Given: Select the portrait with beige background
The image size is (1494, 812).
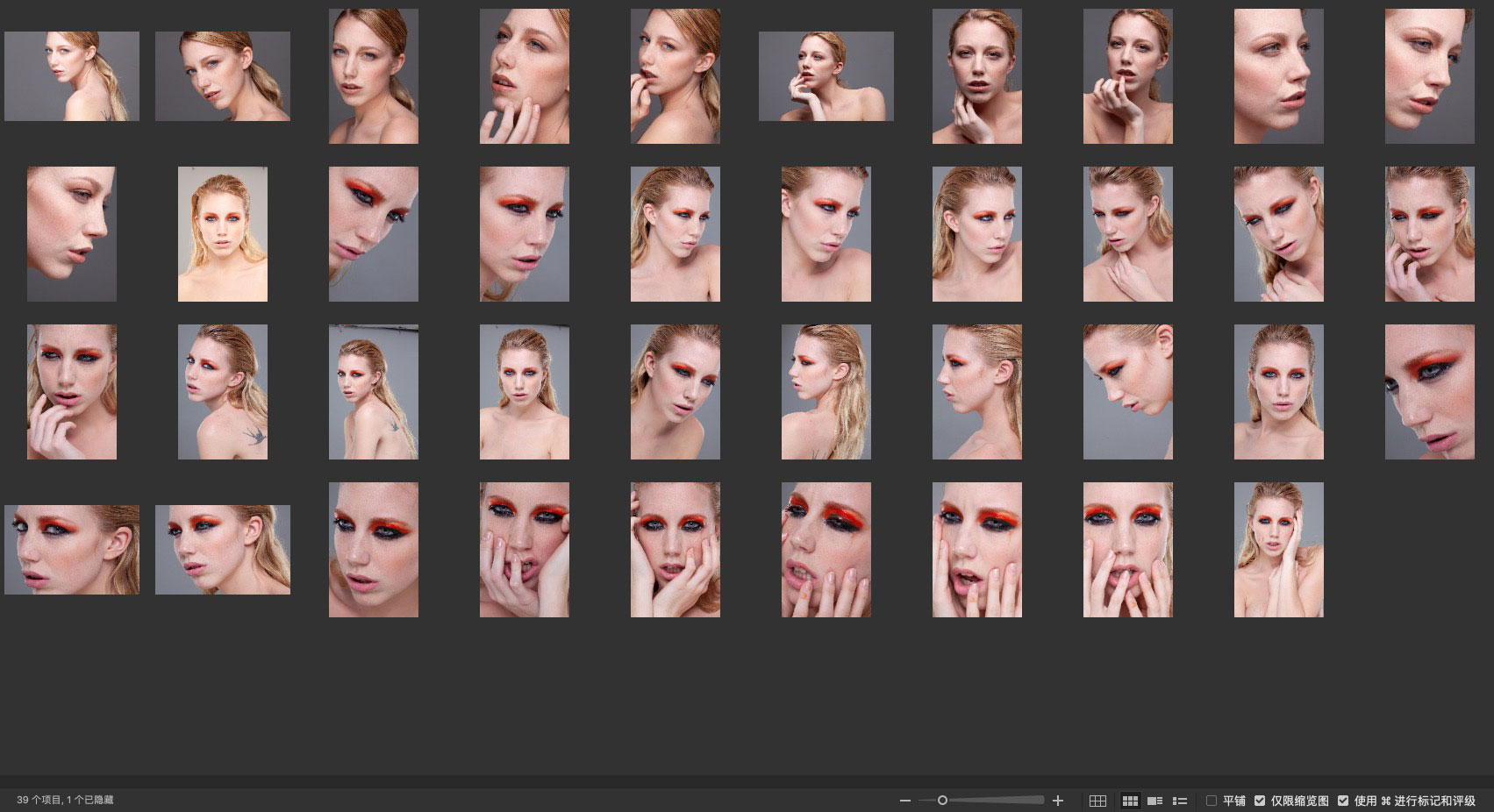Looking at the screenshot, I should point(223,234).
